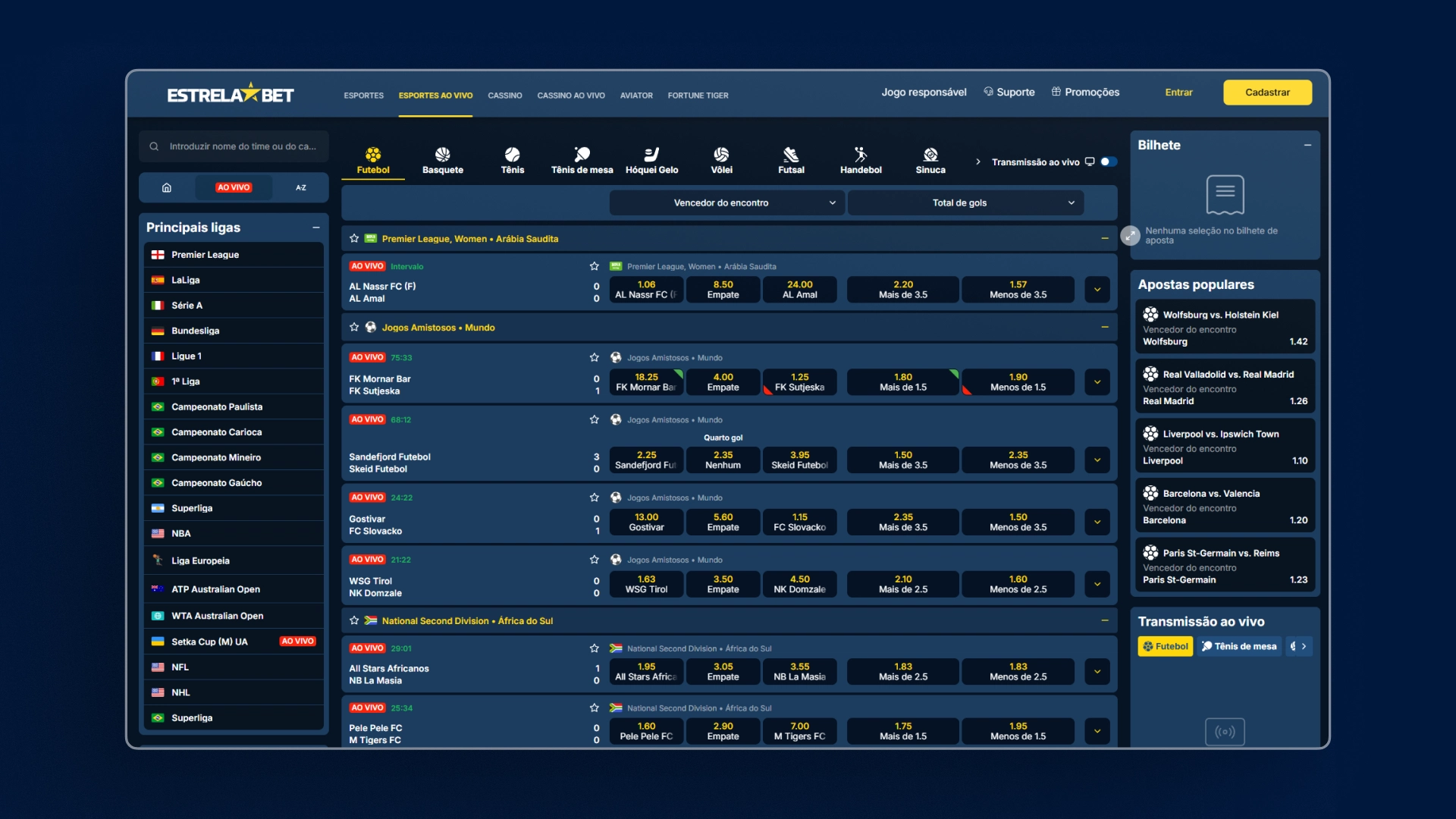The image size is (1456, 819).
Task: Toggle the Transmissão ao vivo switch
Action: (x=1108, y=162)
